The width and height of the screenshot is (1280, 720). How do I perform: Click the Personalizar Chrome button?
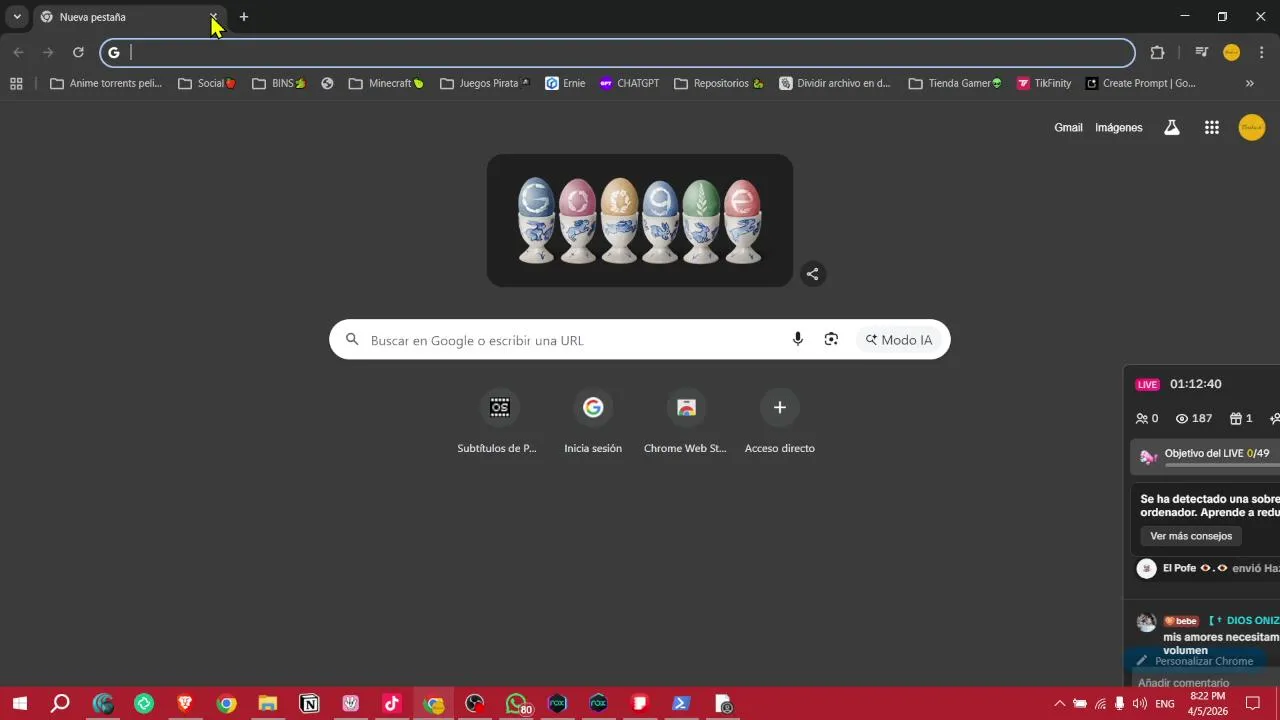click(1195, 661)
